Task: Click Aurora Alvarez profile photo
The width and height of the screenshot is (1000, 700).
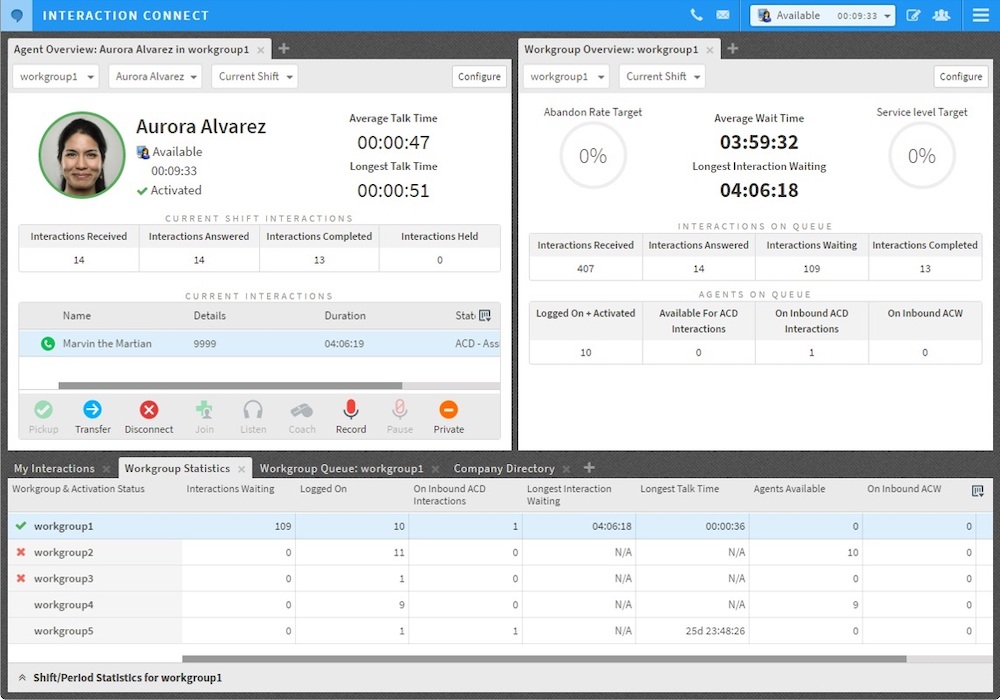Action: point(82,155)
